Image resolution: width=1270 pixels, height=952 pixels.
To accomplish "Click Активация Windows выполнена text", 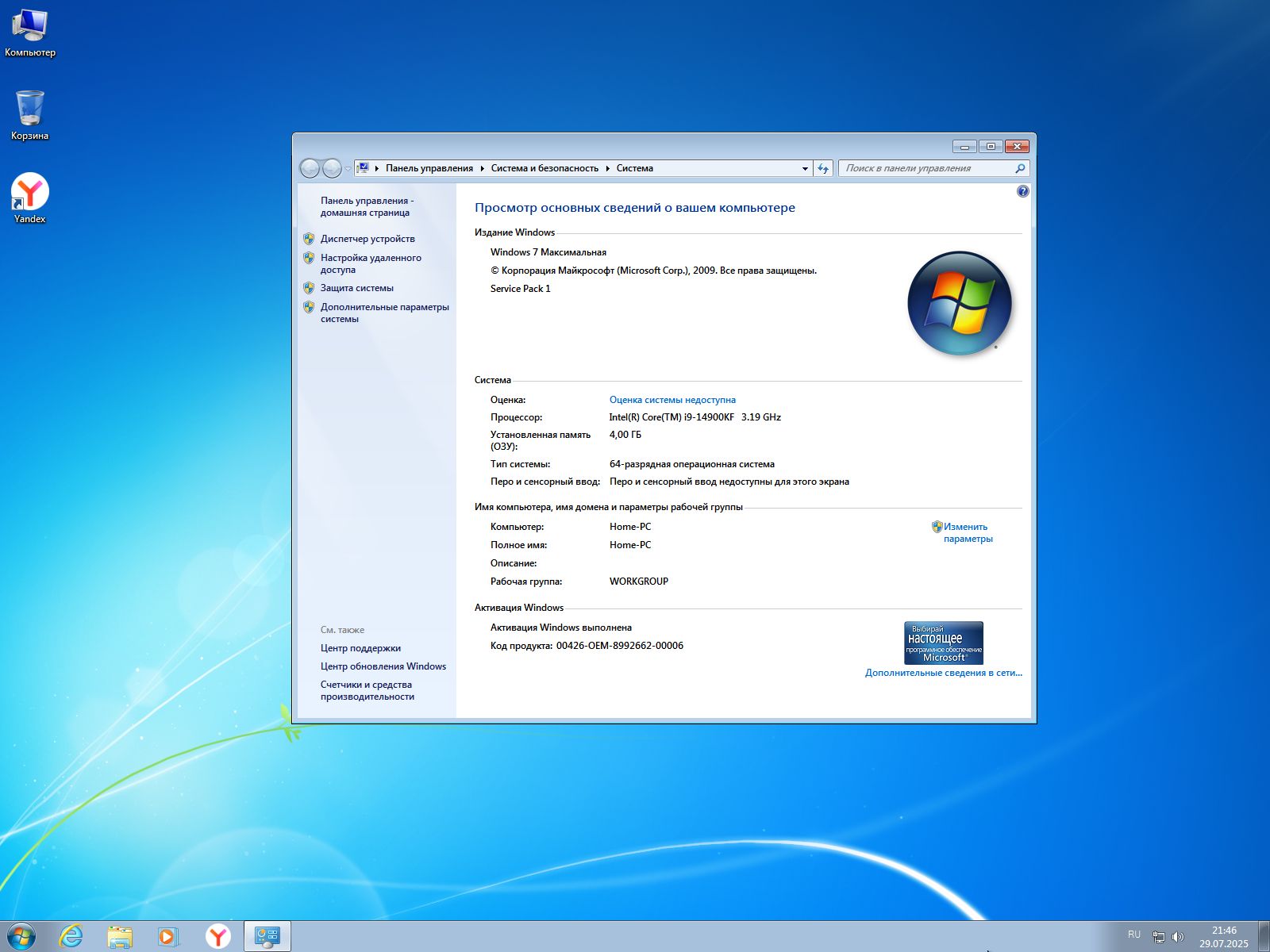I will pos(561,628).
